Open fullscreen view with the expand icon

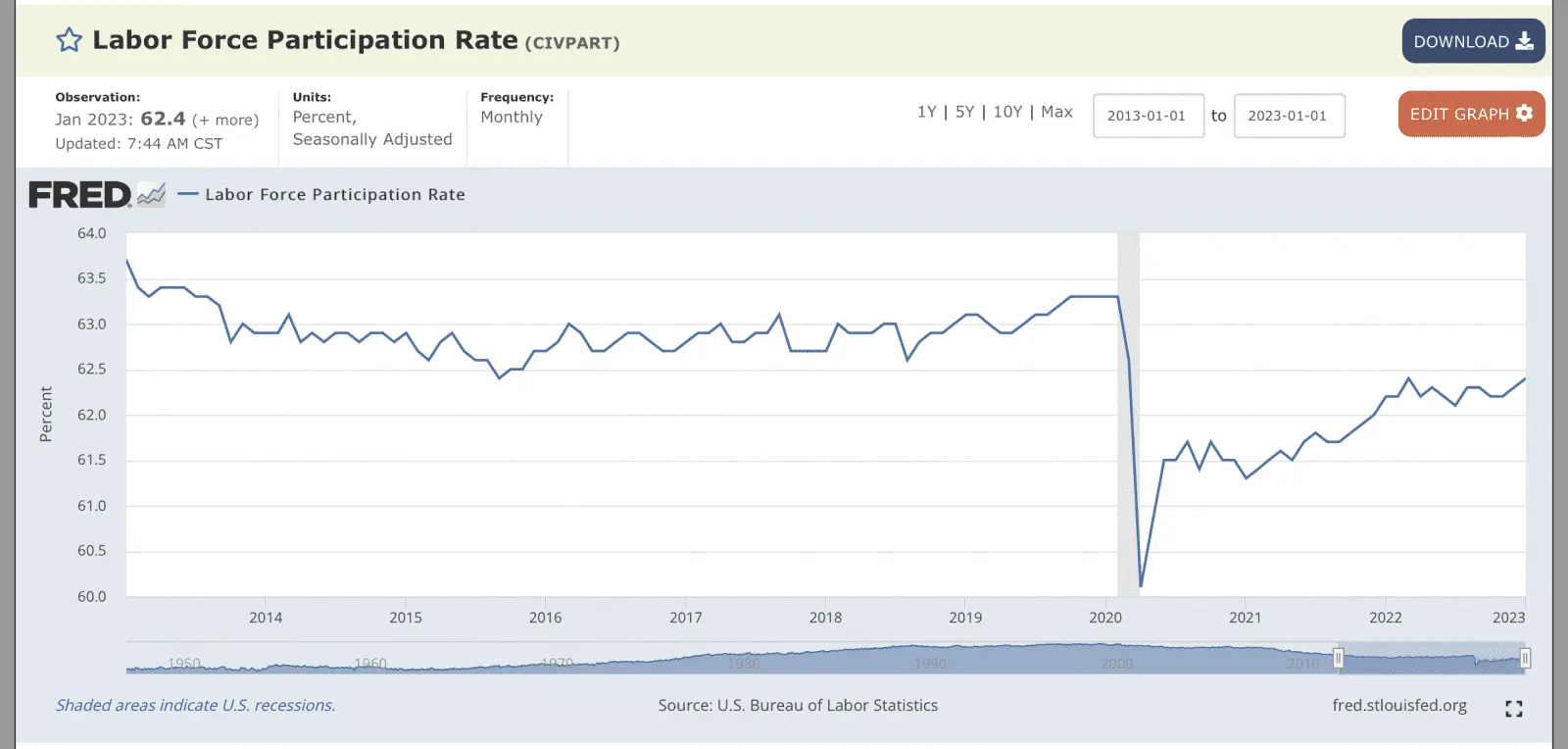1514,708
